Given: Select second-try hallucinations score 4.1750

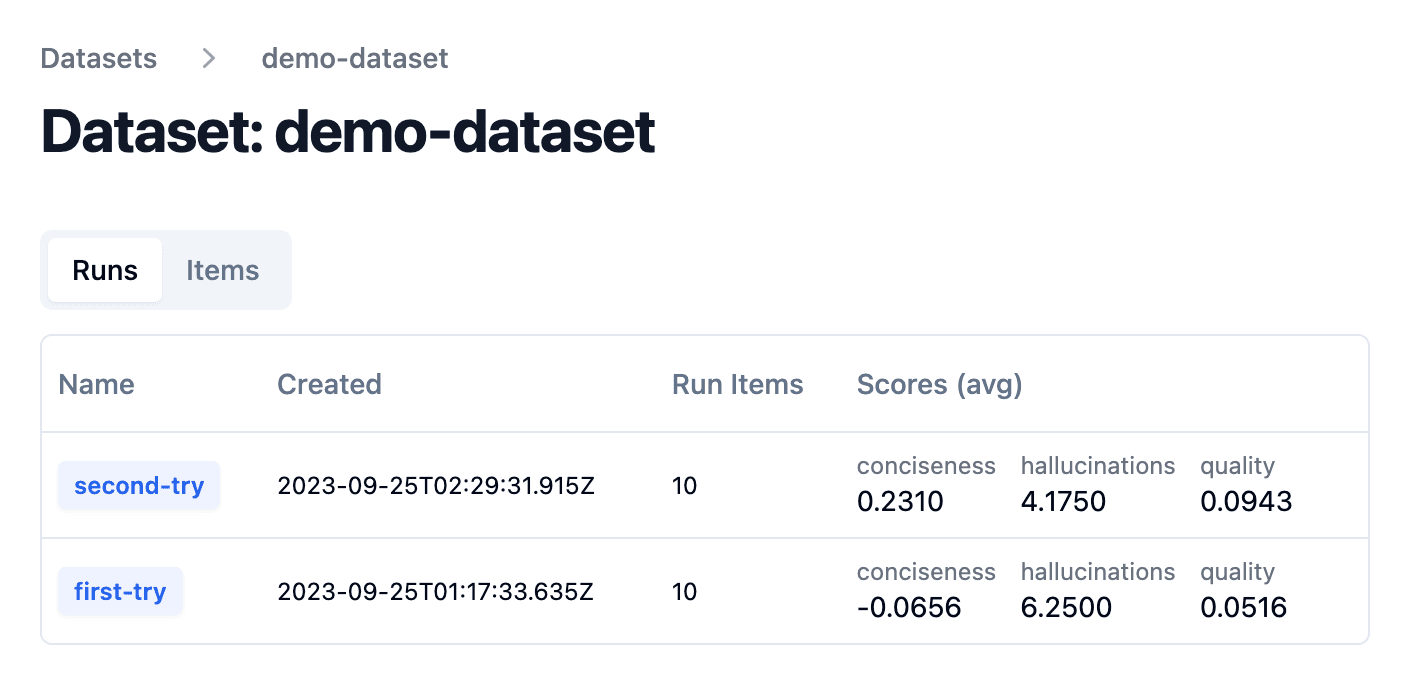Looking at the screenshot, I should tap(1063, 501).
